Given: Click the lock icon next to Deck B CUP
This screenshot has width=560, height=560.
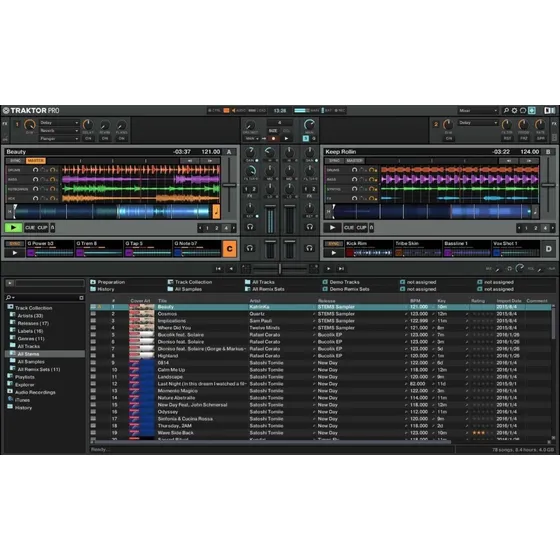Looking at the screenshot, I should tap(371, 228).
